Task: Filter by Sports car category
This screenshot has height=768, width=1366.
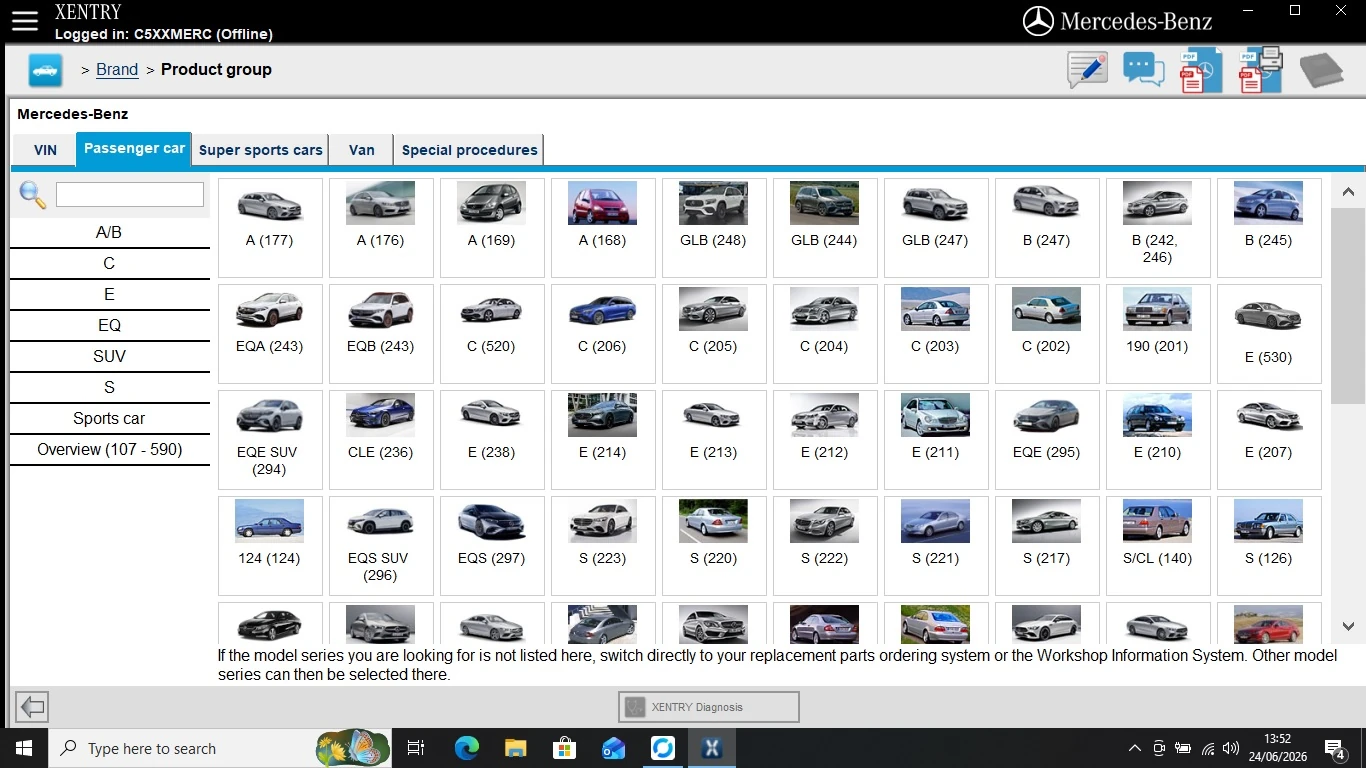Action: (109, 418)
